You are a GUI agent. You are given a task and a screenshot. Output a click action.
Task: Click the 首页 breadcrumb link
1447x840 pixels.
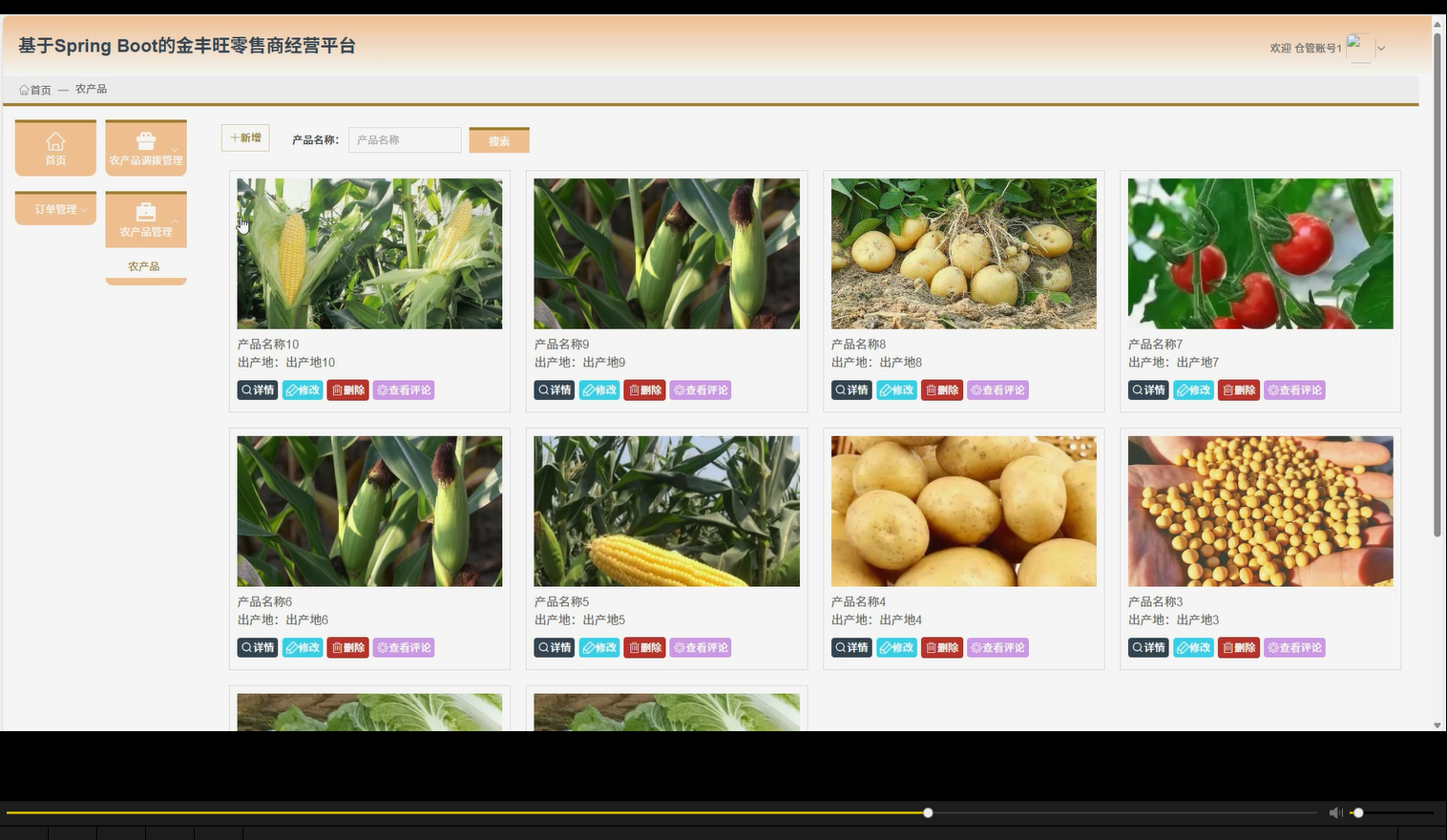pos(35,90)
